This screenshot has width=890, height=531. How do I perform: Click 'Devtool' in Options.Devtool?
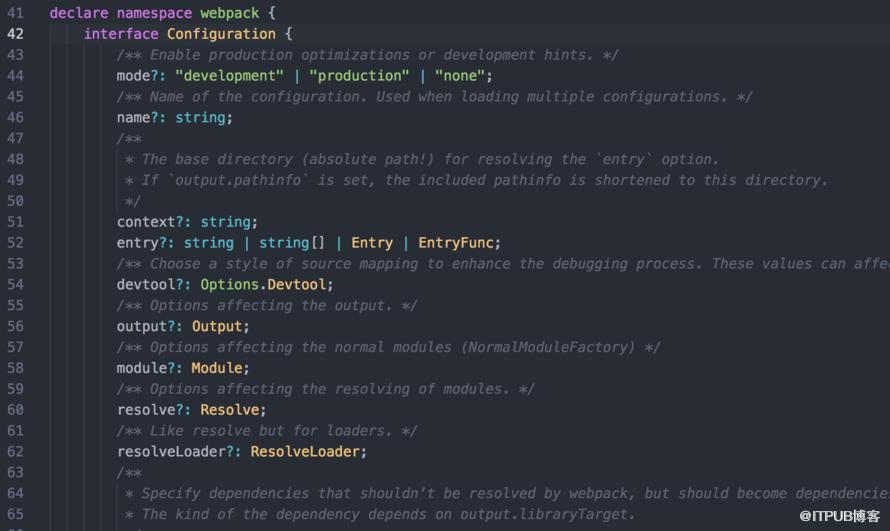296,284
